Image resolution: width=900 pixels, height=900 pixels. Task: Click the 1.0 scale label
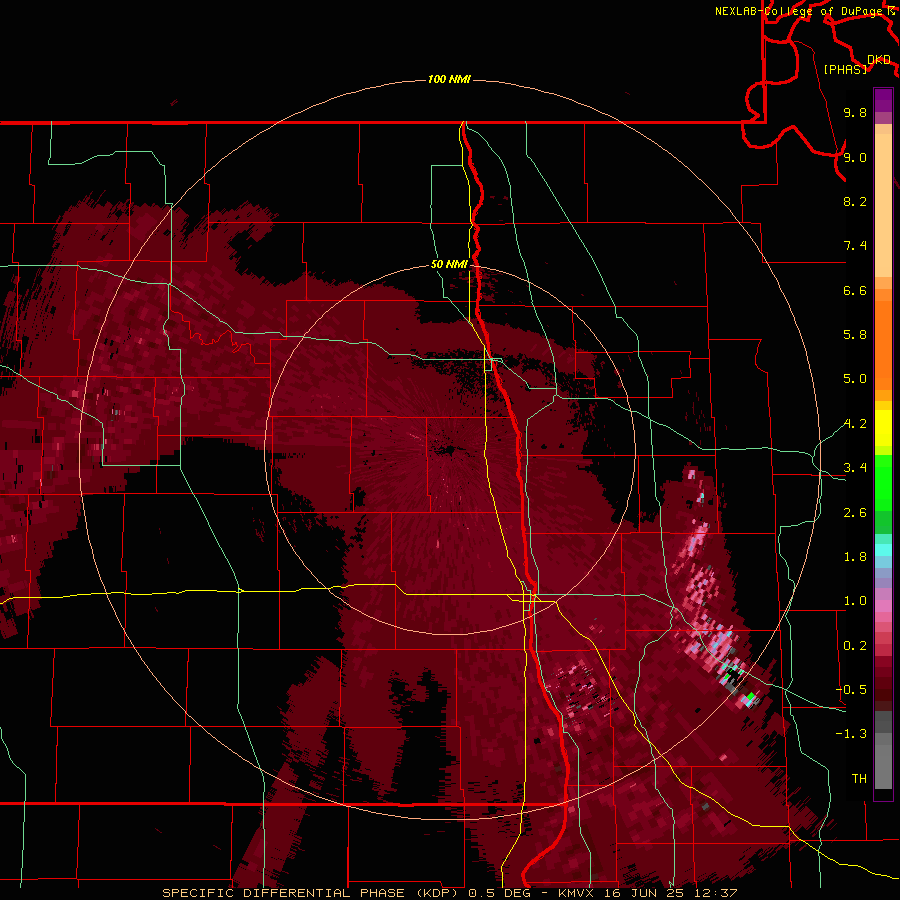pos(855,601)
